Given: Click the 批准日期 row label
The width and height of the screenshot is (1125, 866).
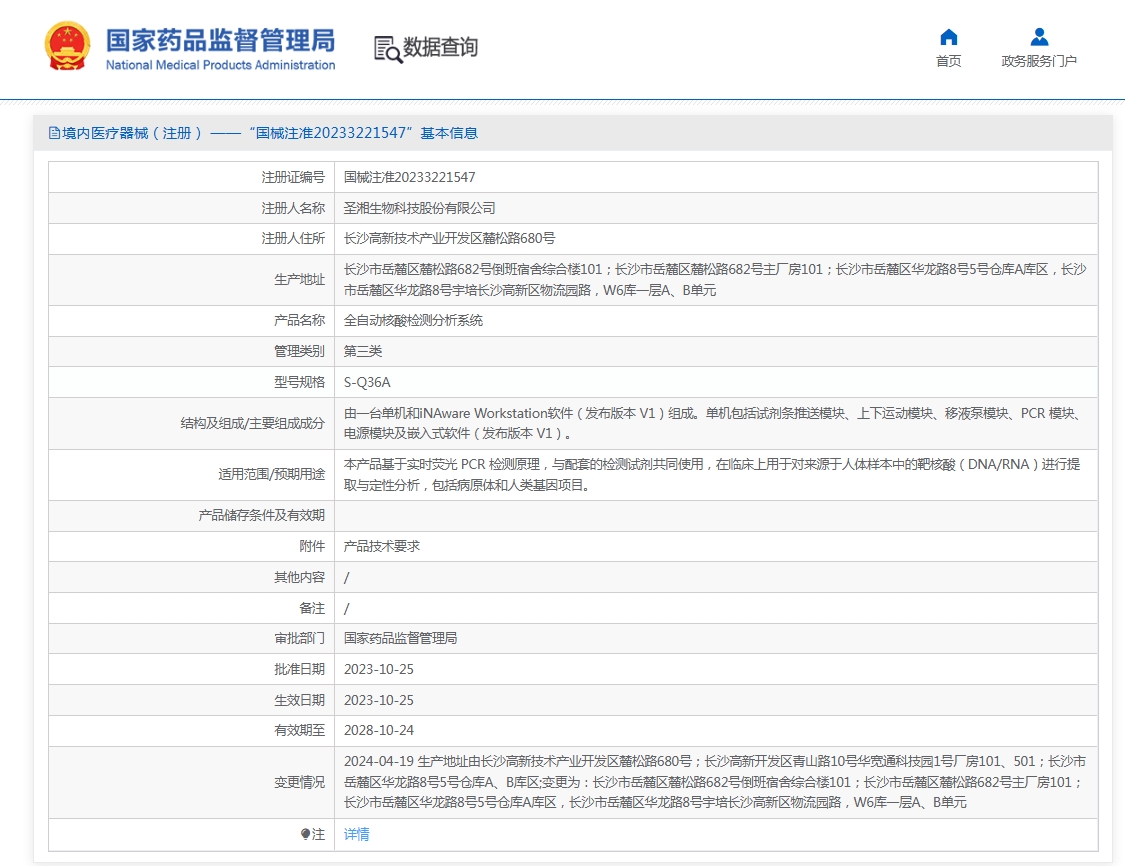Looking at the screenshot, I should (299, 669).
